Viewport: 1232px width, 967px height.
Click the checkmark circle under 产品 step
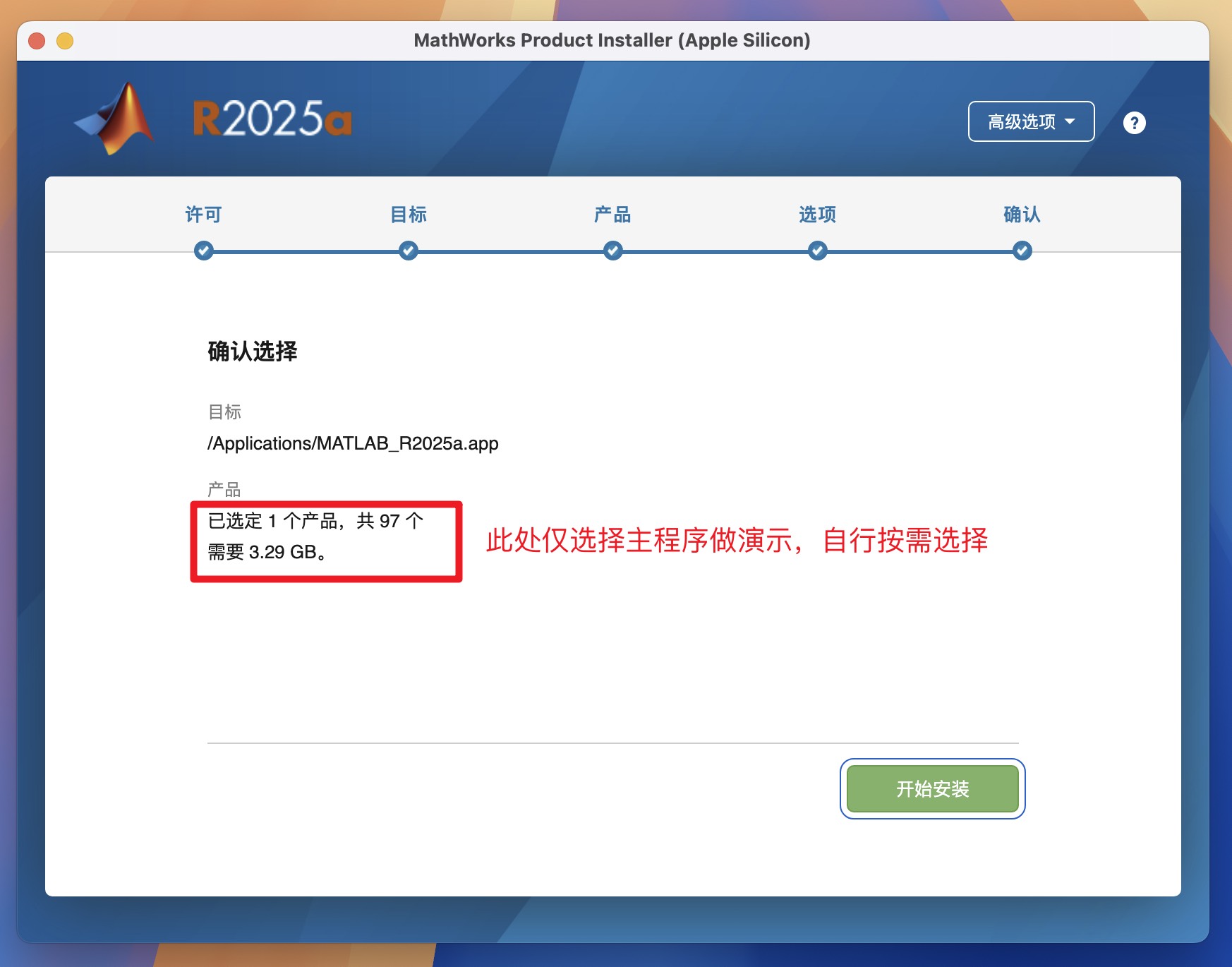(x=612, y=251)
